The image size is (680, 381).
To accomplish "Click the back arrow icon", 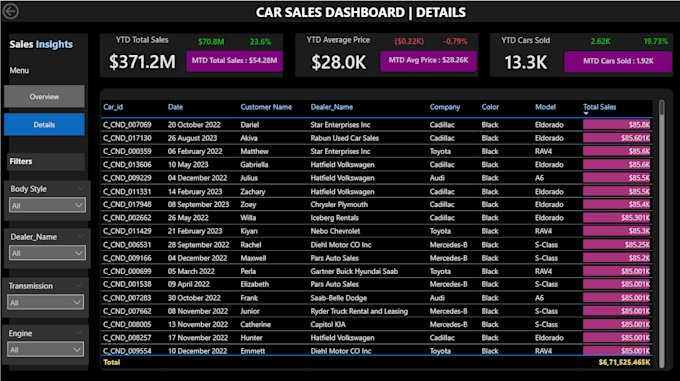I will [10, 11].
